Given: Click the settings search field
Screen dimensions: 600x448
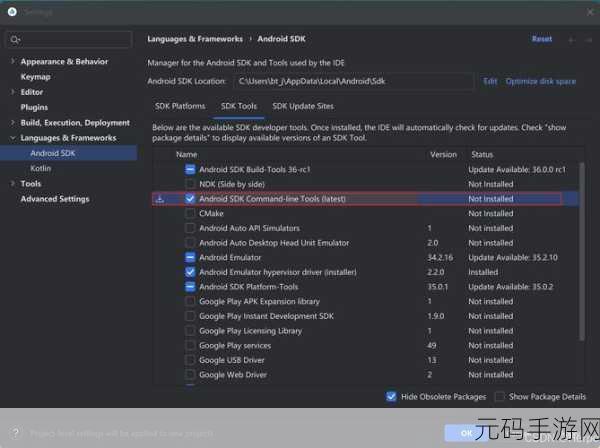Looking at the screenshot, I should 69,39.
